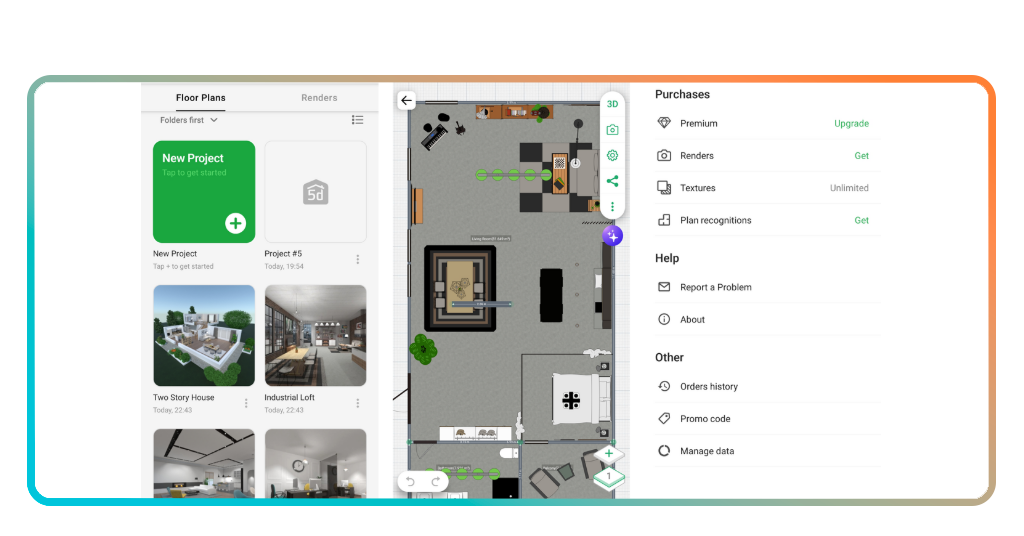Select the dining table on the rug
Screen dimensions: 1024x536
click(460, 287)
